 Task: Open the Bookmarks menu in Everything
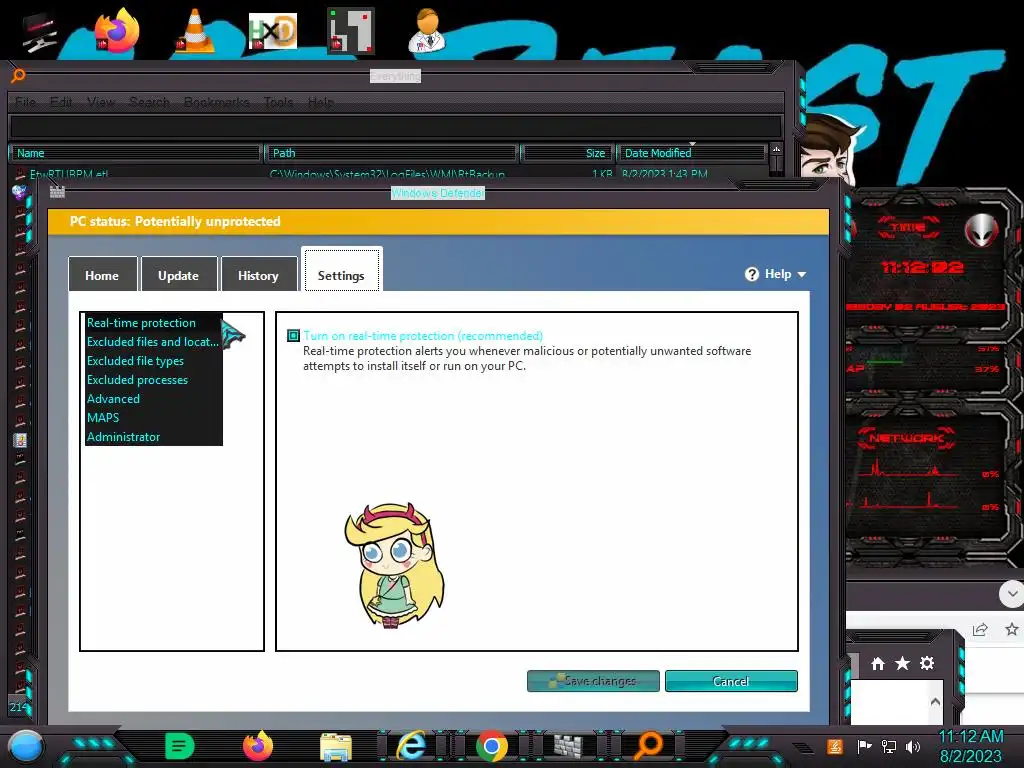tap(217, 102)
